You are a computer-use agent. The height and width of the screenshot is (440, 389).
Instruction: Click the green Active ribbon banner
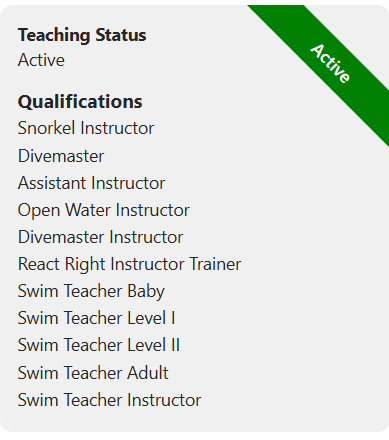[330, 63]
